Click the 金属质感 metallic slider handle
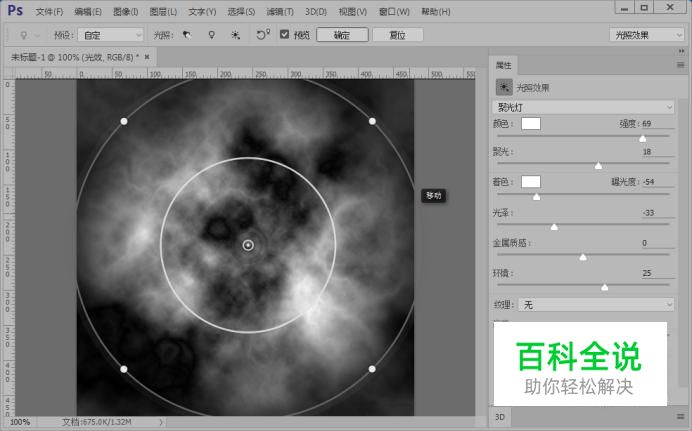The width and height of the screenshot is (692, 431). [583, 257]
